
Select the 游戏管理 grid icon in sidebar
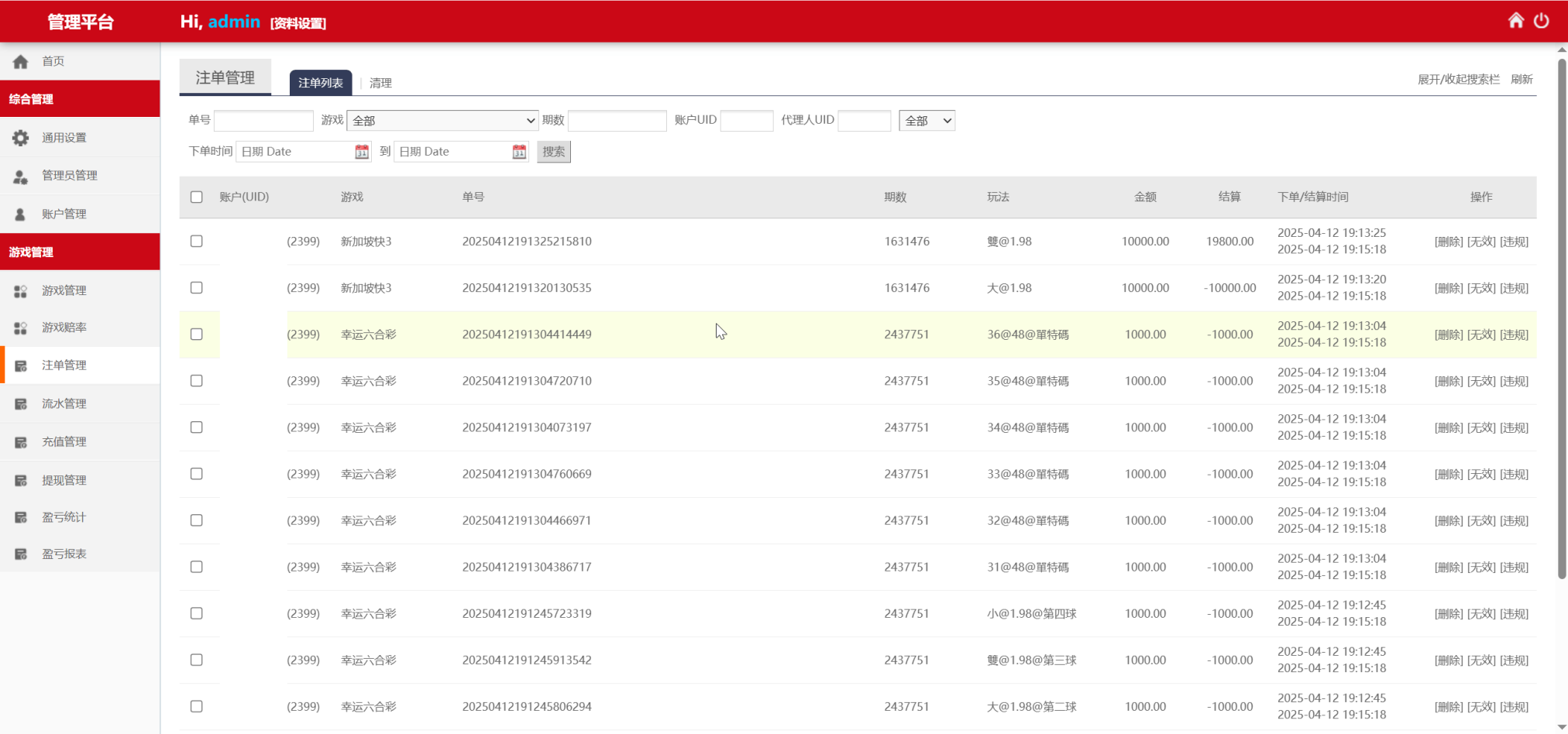point(20,290)
